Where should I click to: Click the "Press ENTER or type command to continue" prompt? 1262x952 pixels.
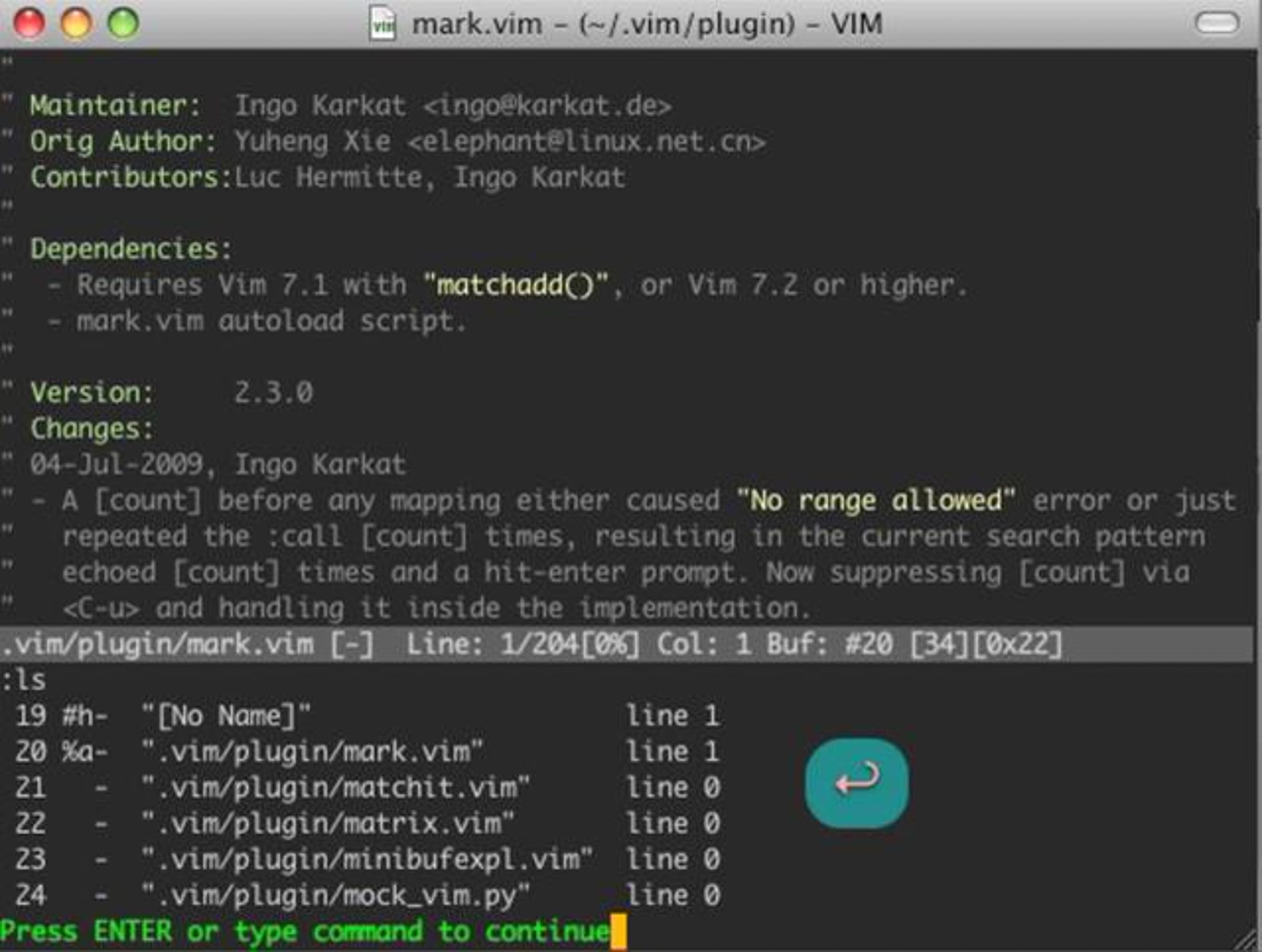(305, 931)
